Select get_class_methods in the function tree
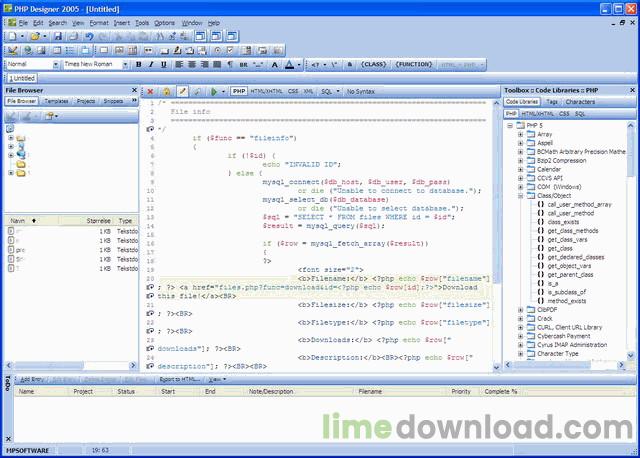640x458 pixels. click(573, 231)
